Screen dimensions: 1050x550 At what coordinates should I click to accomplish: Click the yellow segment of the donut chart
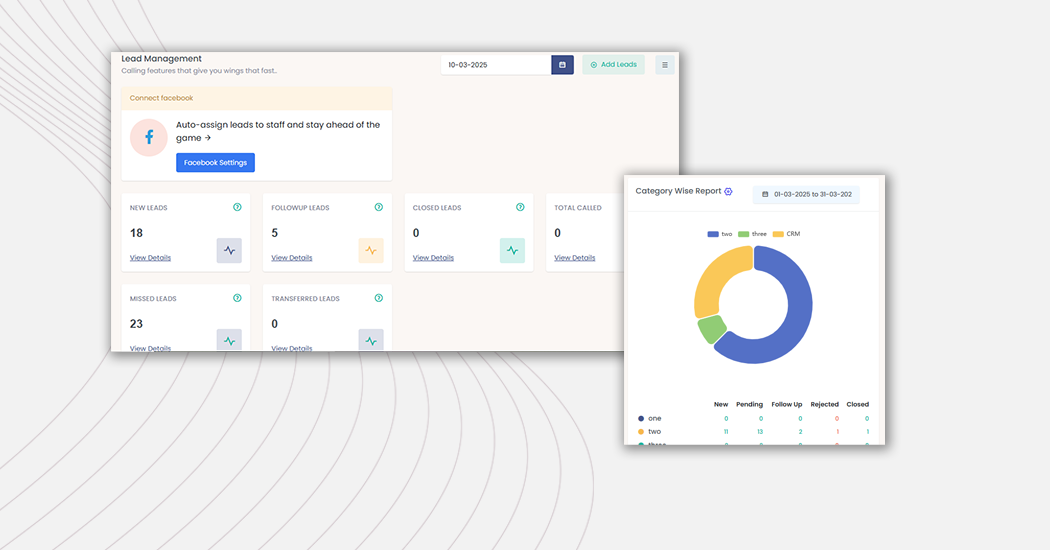713,278
